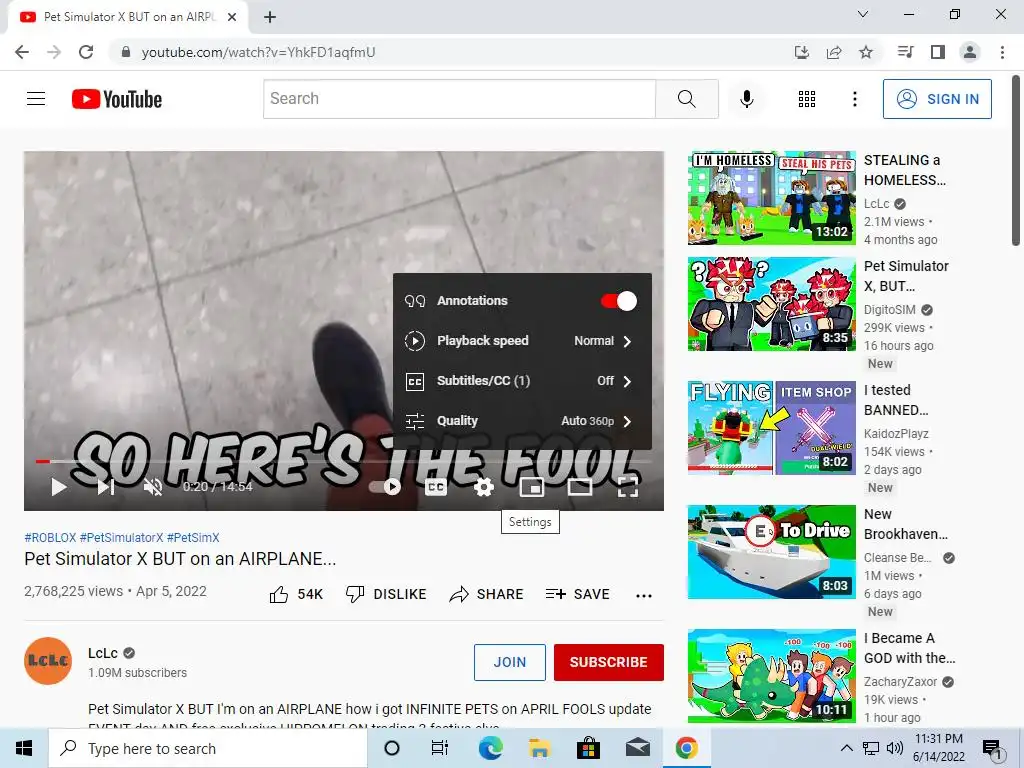
Task: Click SAVE to add to playlist
Action: [578, 594]
